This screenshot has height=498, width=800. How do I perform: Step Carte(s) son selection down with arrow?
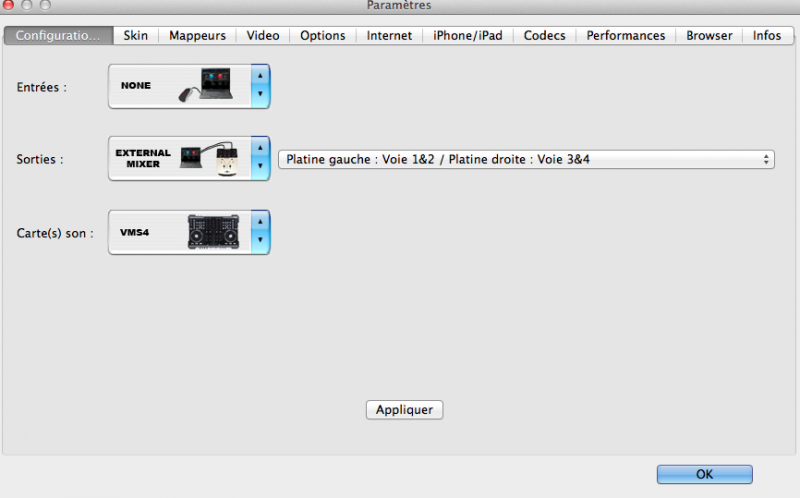click(260, 240)
